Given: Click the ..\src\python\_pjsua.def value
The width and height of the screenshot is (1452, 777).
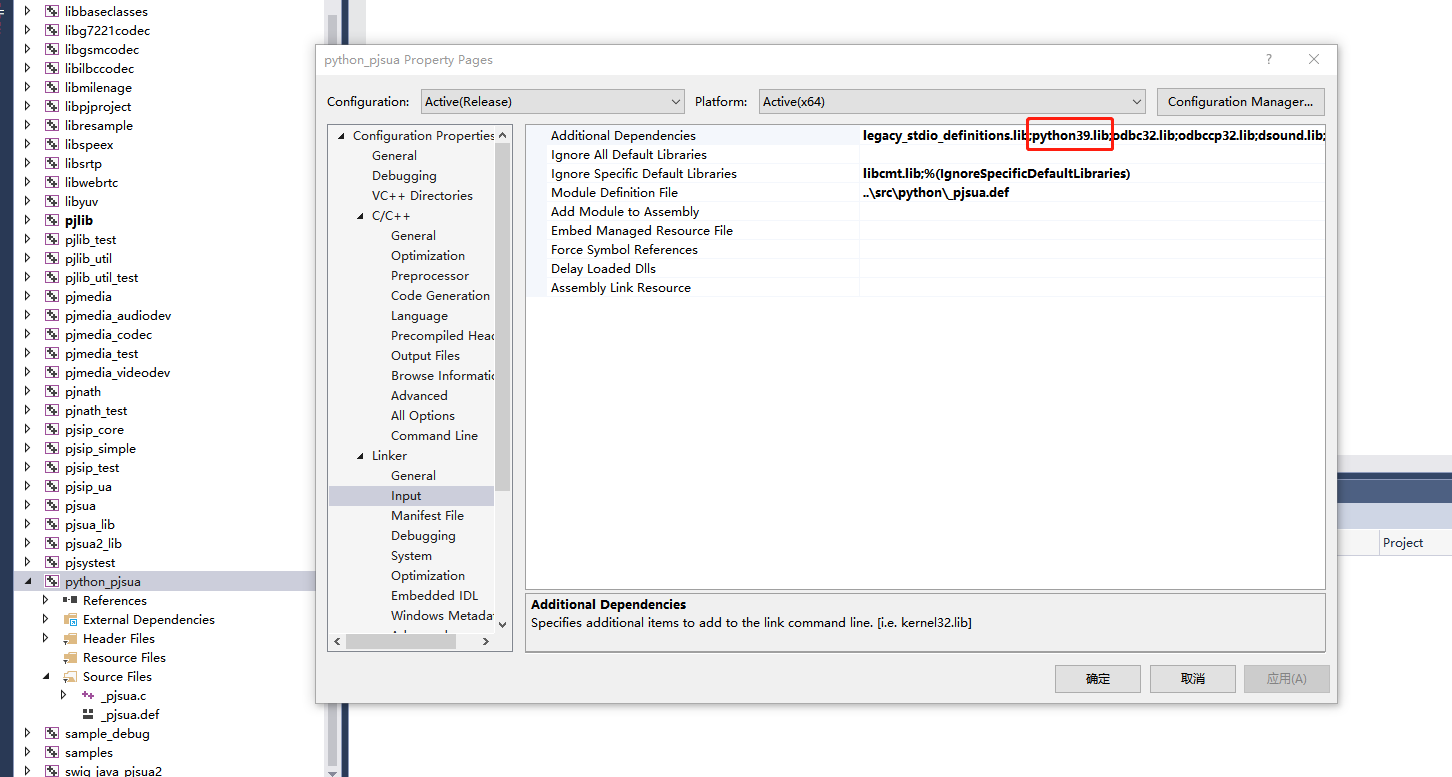Looking at the screenshot, I should pos(936,193).
